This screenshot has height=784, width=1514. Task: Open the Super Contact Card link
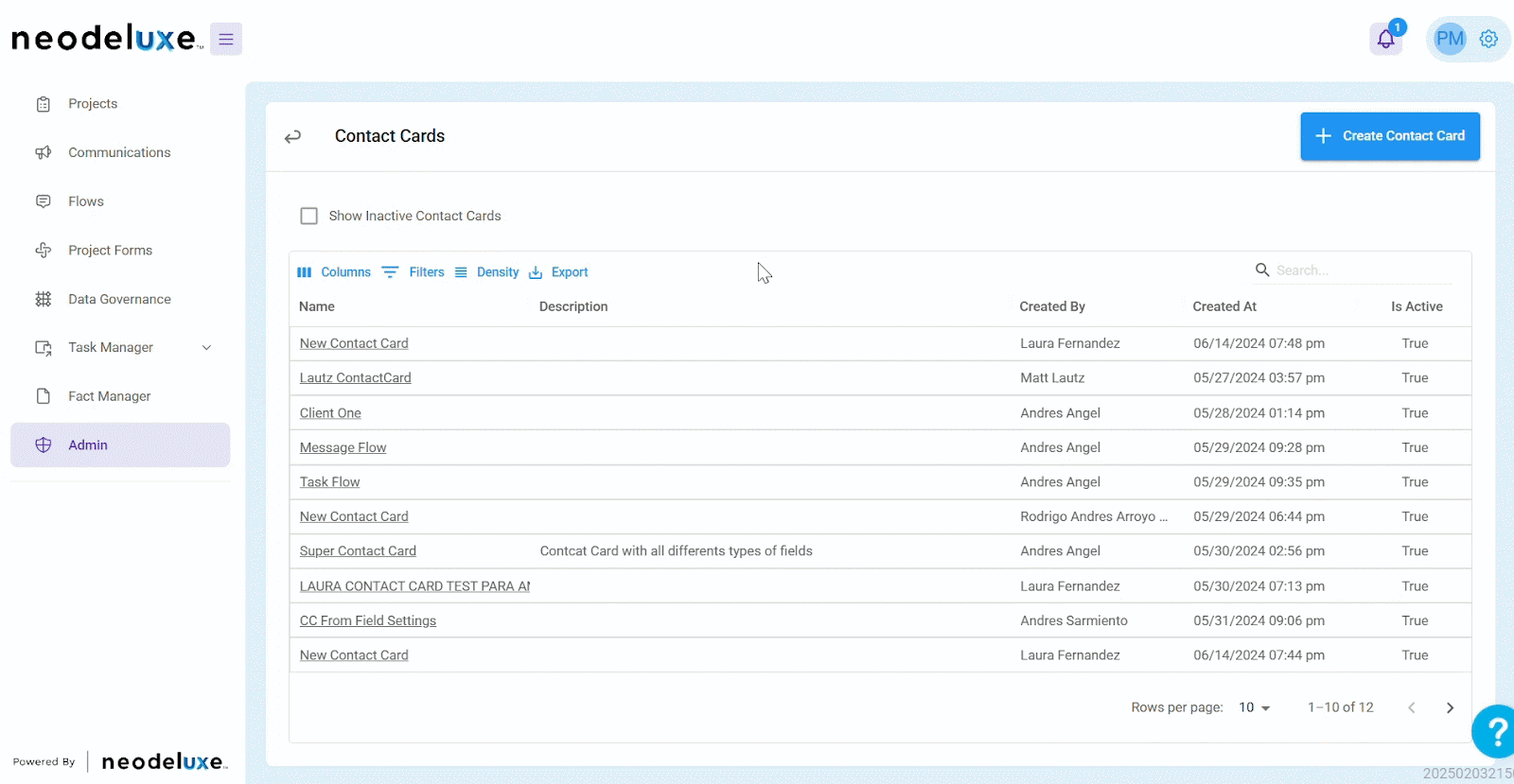358,551
